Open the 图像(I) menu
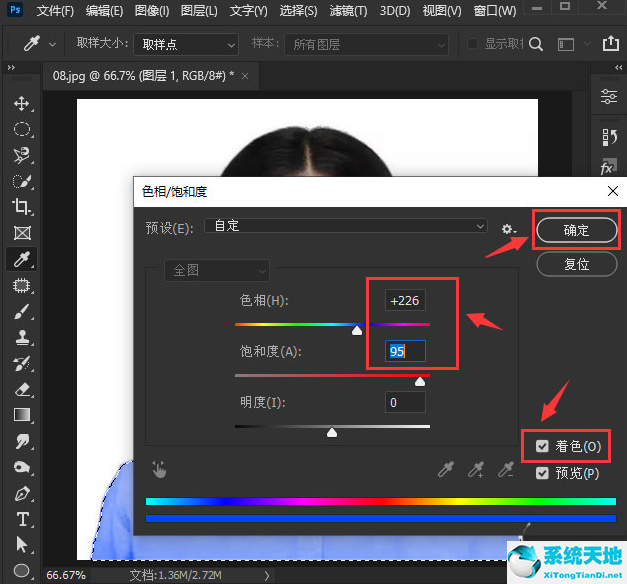The width and height of the screenshot is (627, 584). pyautogui.click(x=152, y=11)
